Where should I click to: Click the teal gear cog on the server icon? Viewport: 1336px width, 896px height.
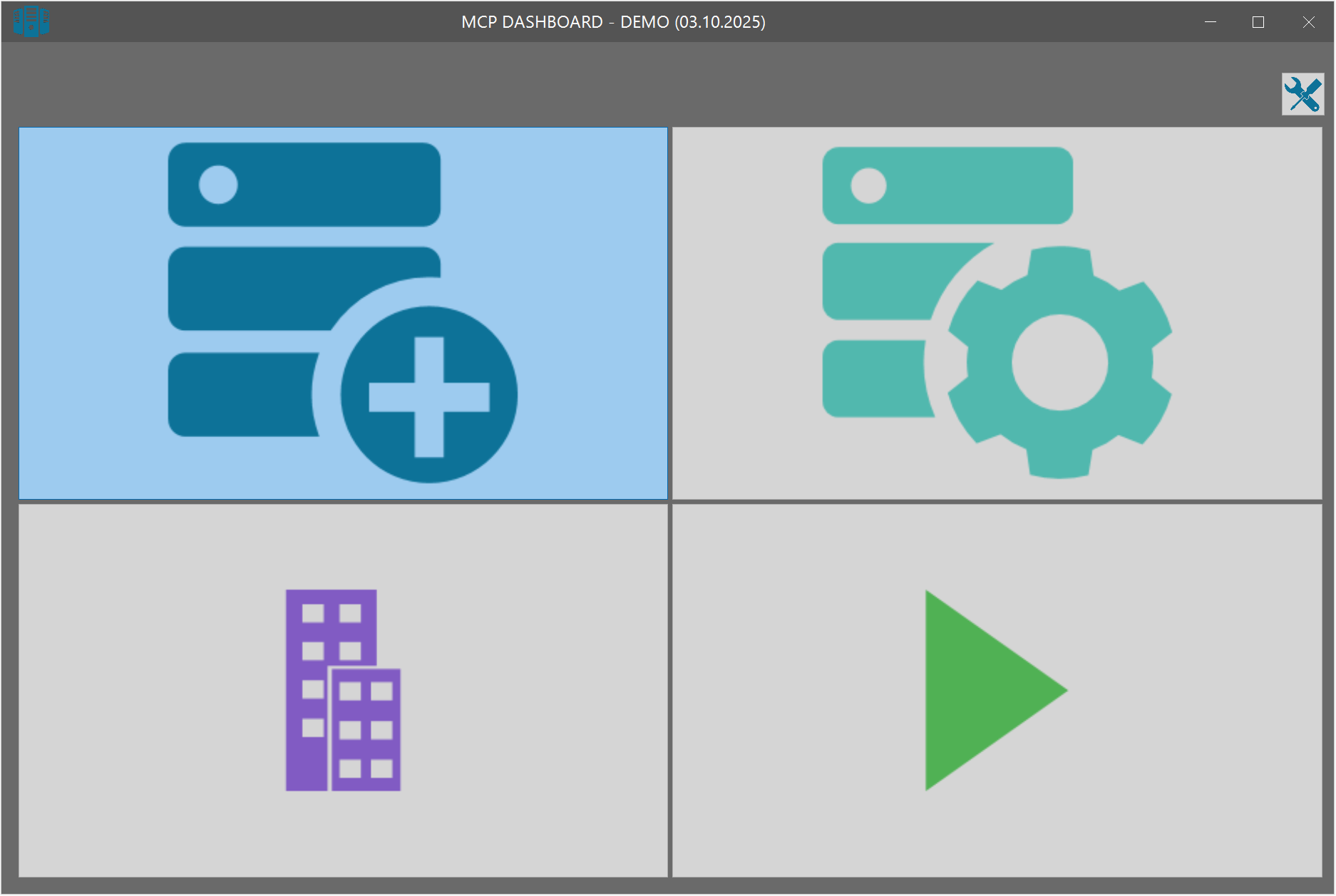click(1059, 362)
